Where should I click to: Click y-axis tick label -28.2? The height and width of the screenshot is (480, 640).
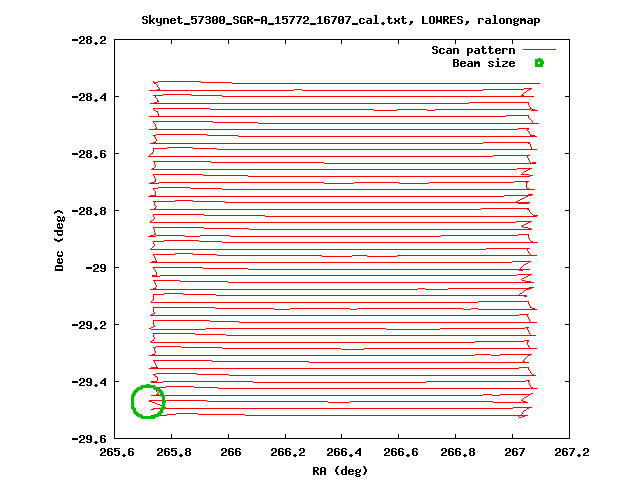tap(89, 40)
